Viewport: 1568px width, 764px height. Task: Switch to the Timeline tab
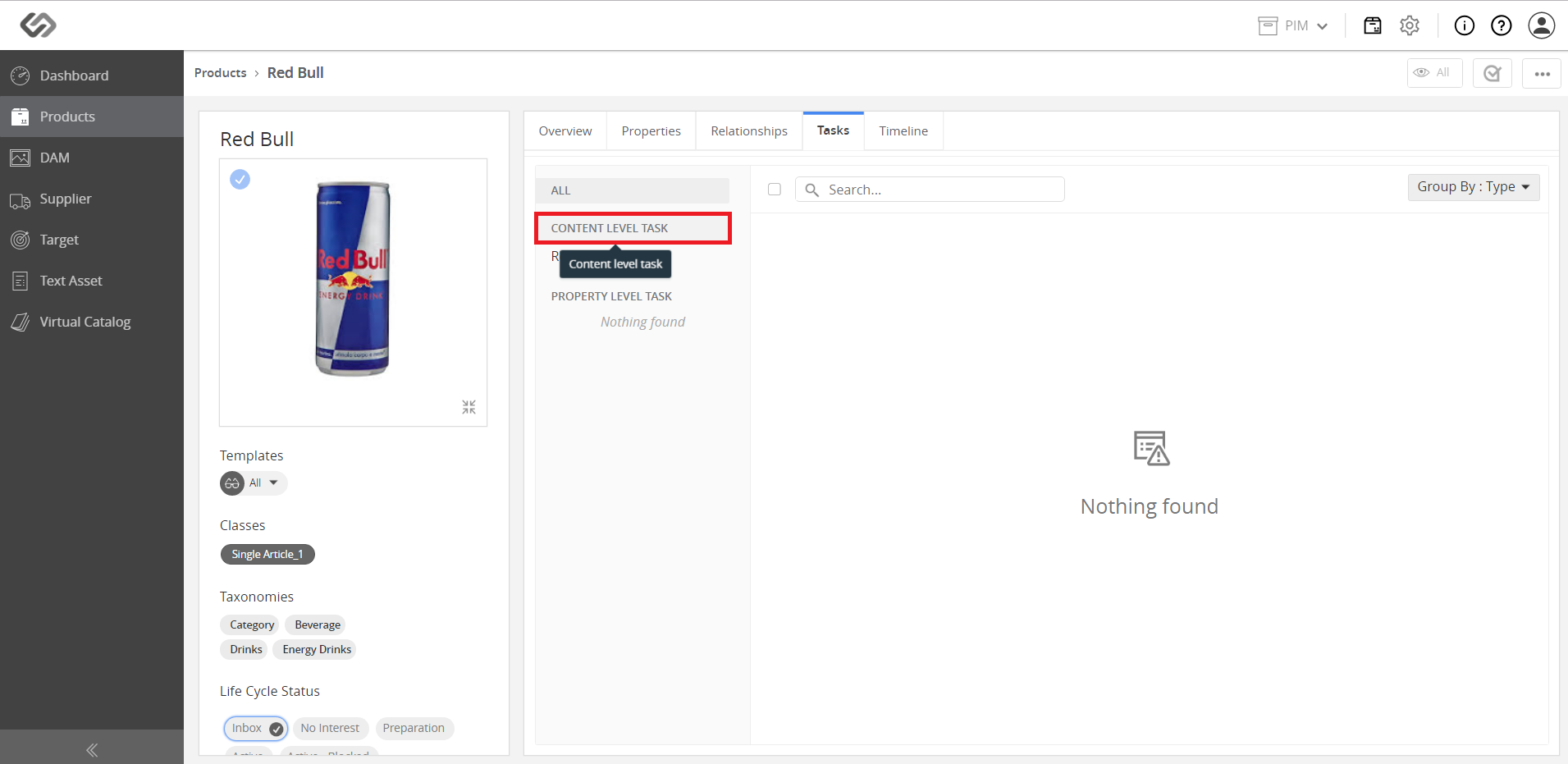click(x=903, y=131)
